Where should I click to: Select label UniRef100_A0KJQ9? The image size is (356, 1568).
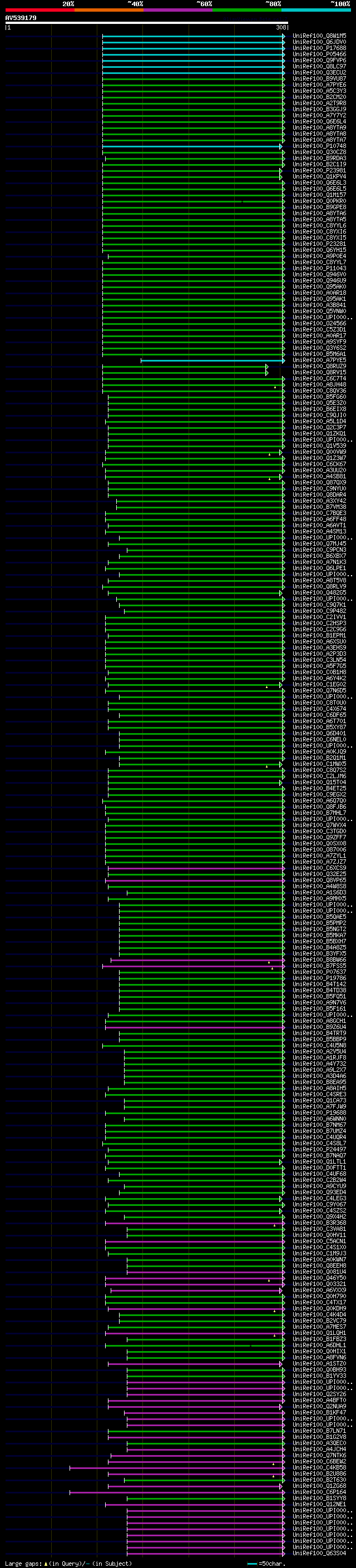(x=319, y=752)
